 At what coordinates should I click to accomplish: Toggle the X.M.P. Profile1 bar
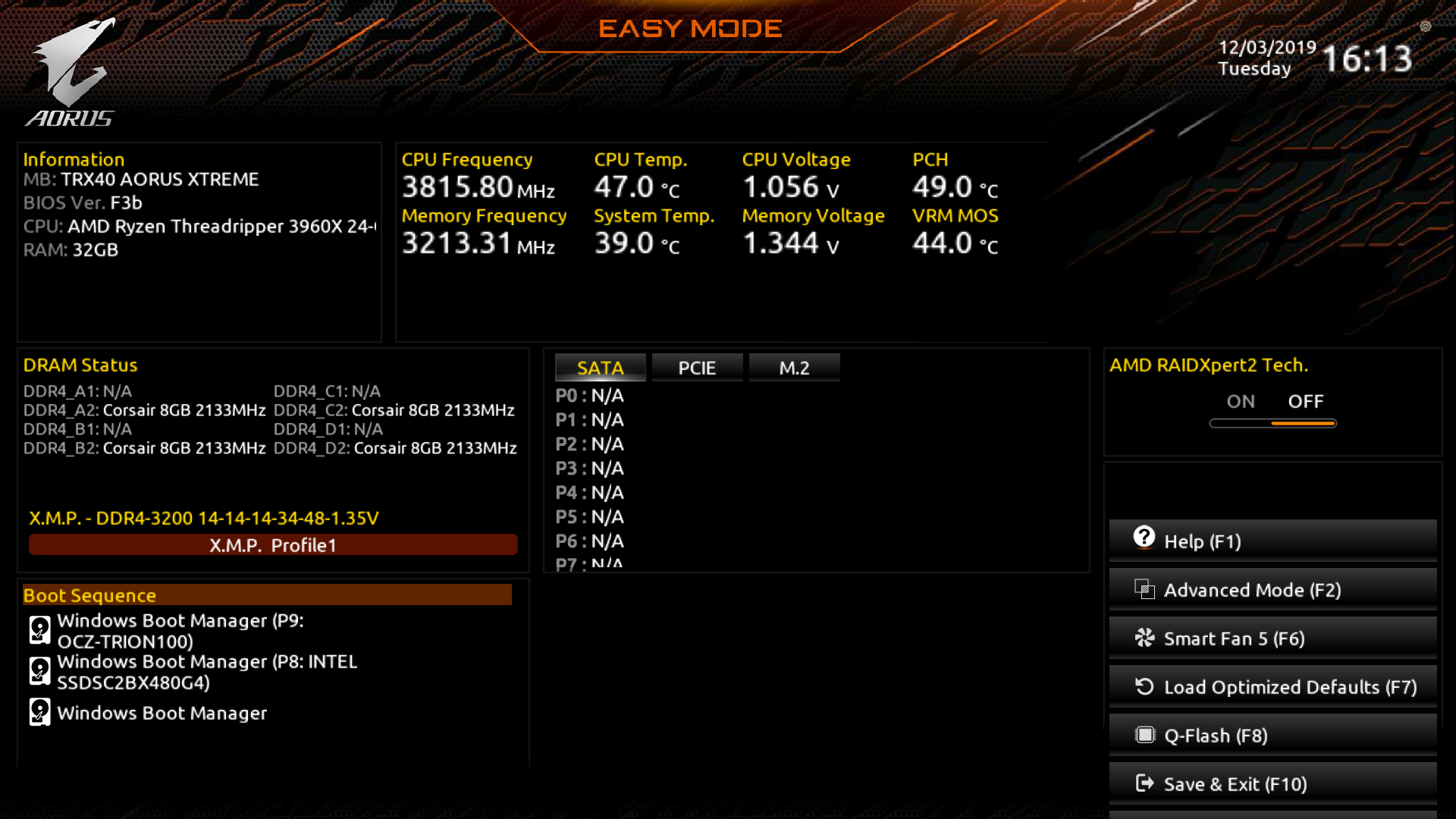point(273,544)
